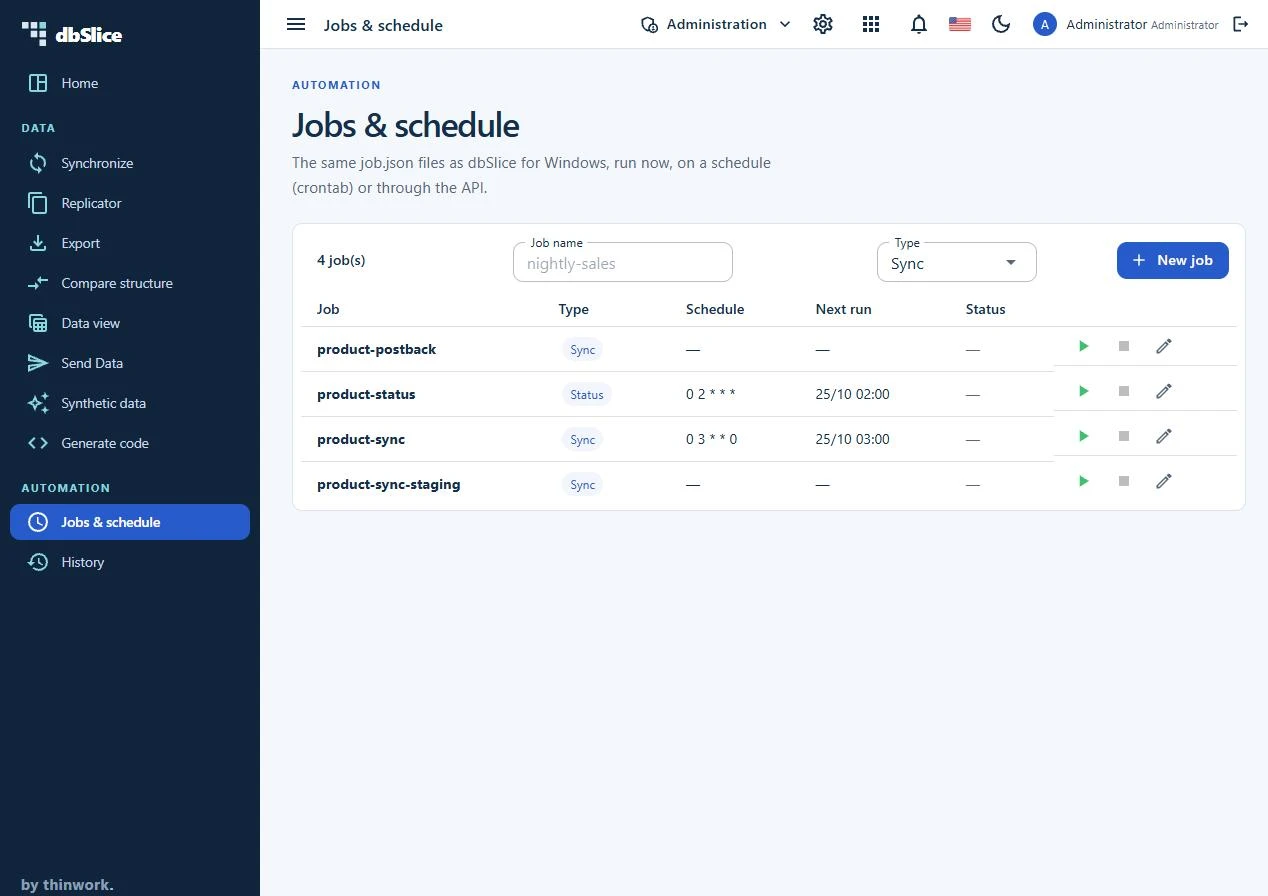Open Generate code in sidebar
The width and height of the screenshot is (1268, 896).
pos(130,443)
